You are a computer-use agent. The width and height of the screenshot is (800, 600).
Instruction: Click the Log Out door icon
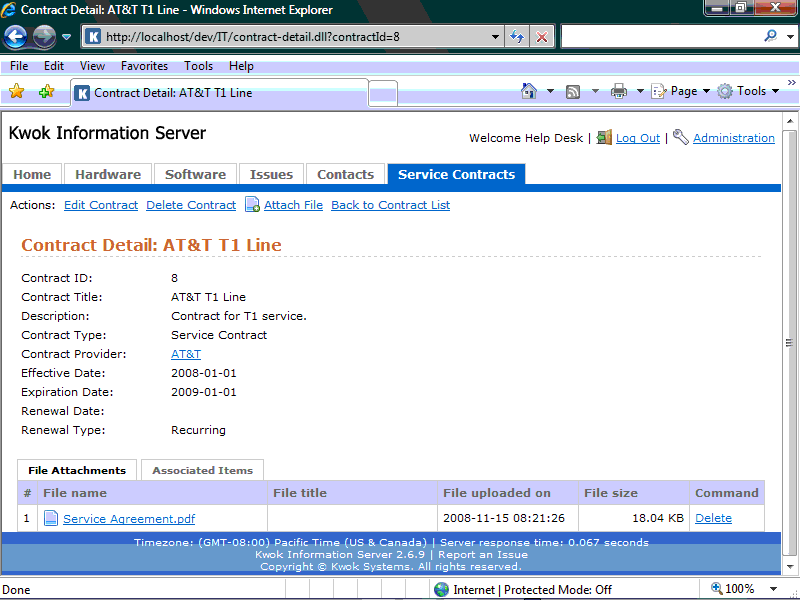tap(604, 137)
